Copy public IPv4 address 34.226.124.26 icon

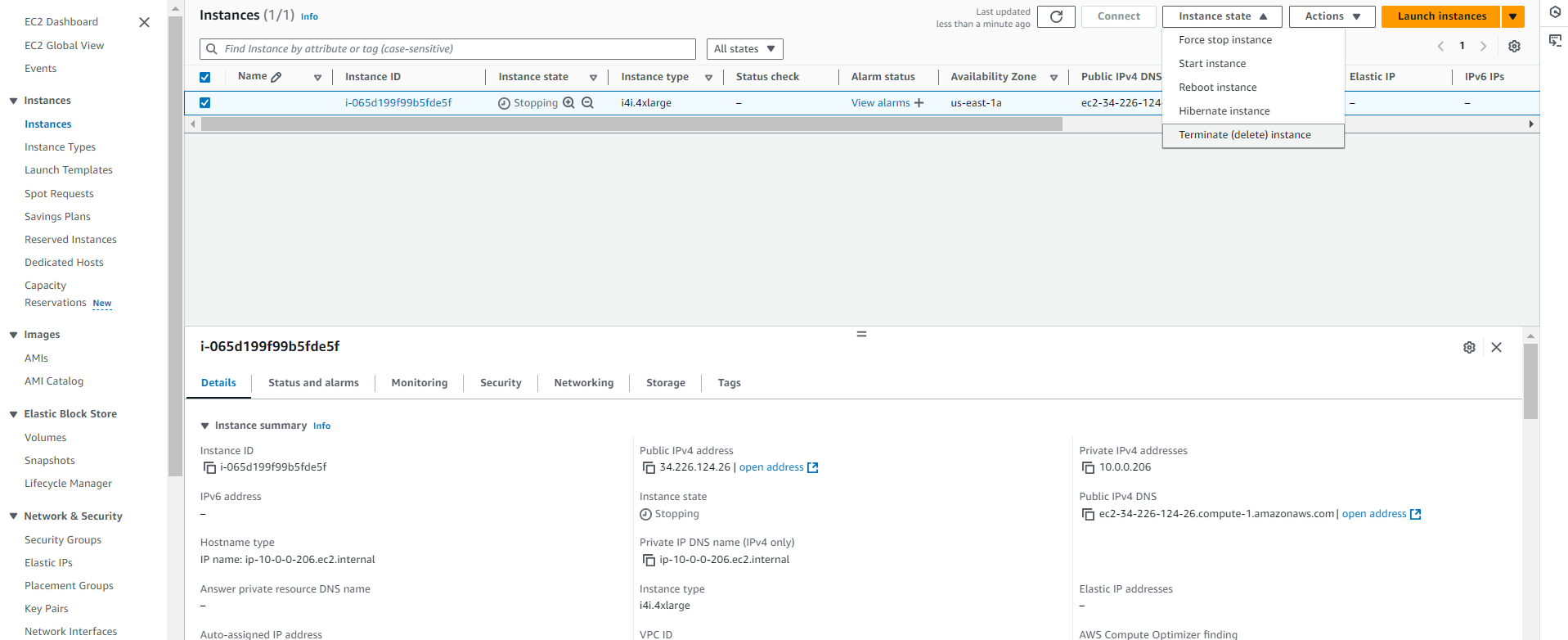coord(649,468)
